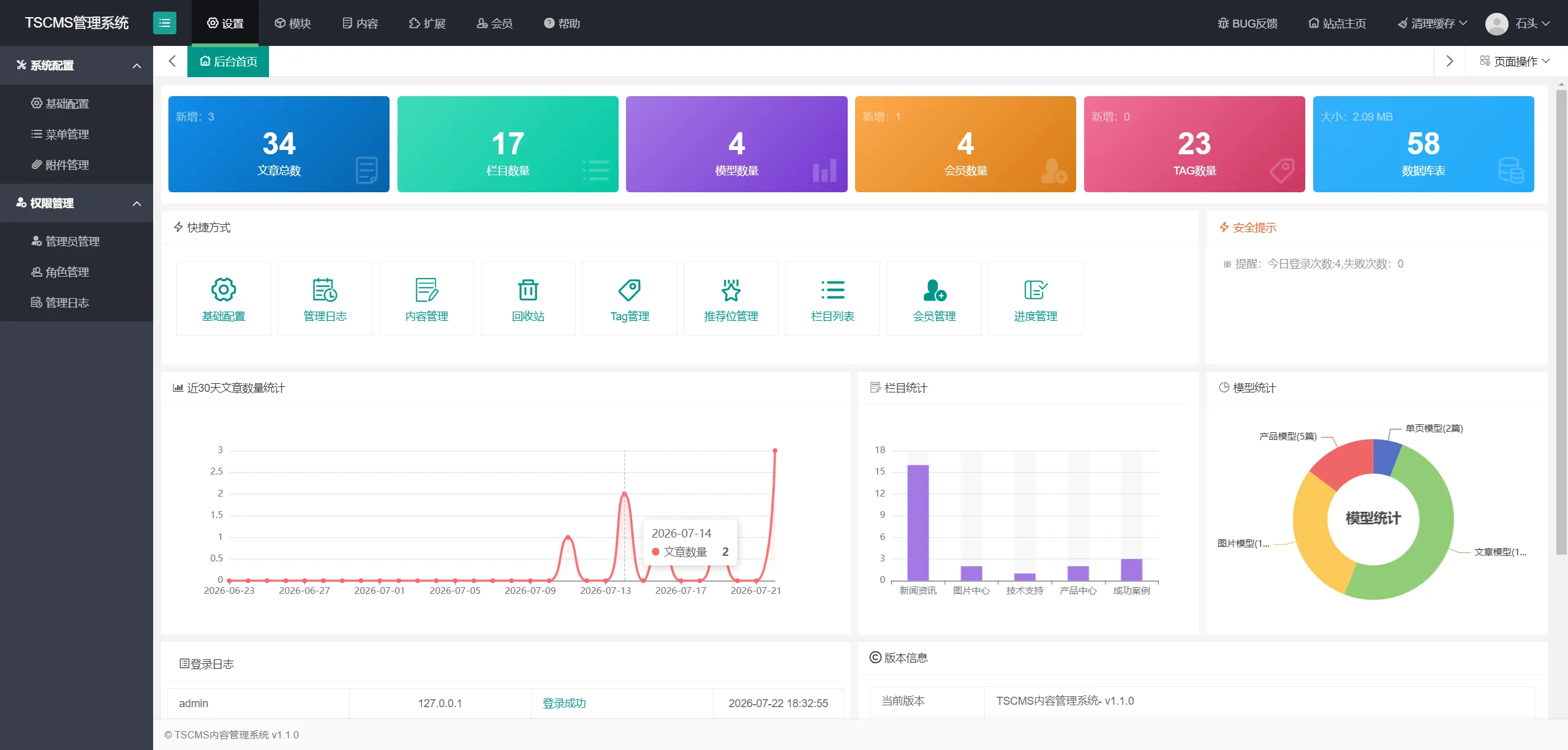The image size is (1568, 750).
Task: Click the 数据库表 stat card
Action: (x=1423, y=144)
